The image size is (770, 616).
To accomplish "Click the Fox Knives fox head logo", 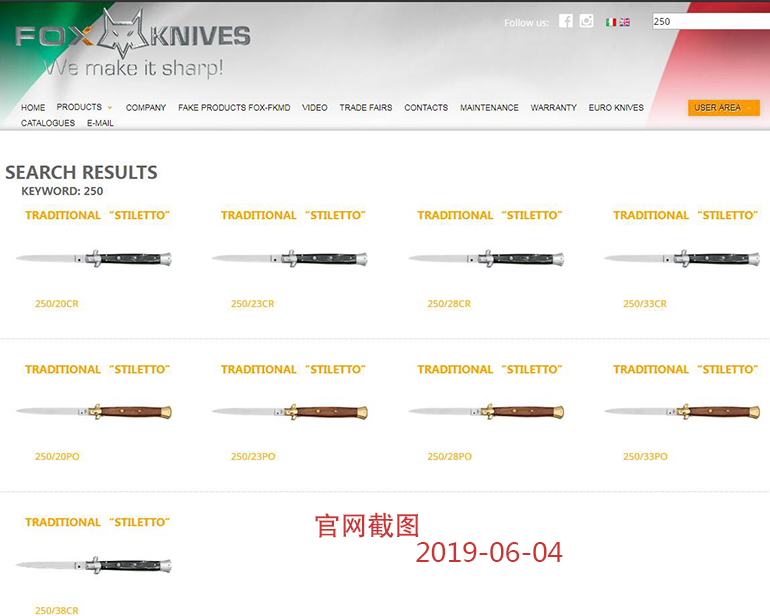I will click(123, 33).
